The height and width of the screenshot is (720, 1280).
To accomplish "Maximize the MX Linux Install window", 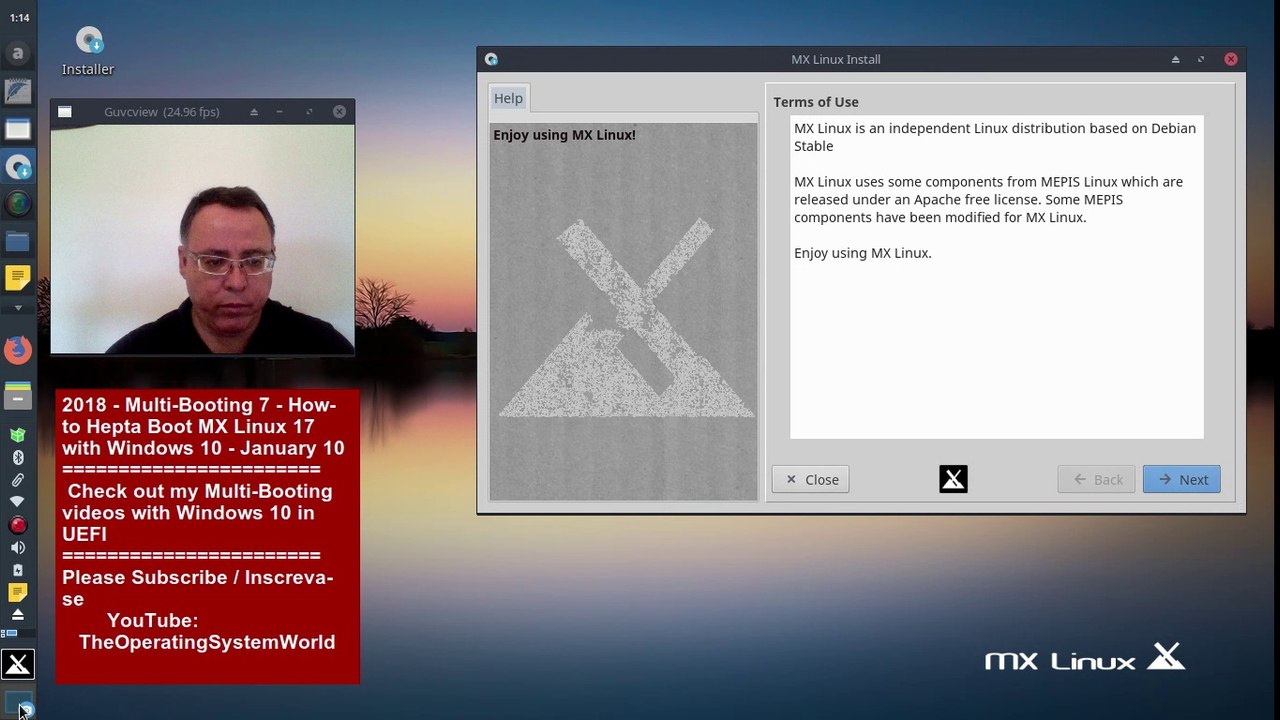I will pyautogui.click(x=1201, y=59).
